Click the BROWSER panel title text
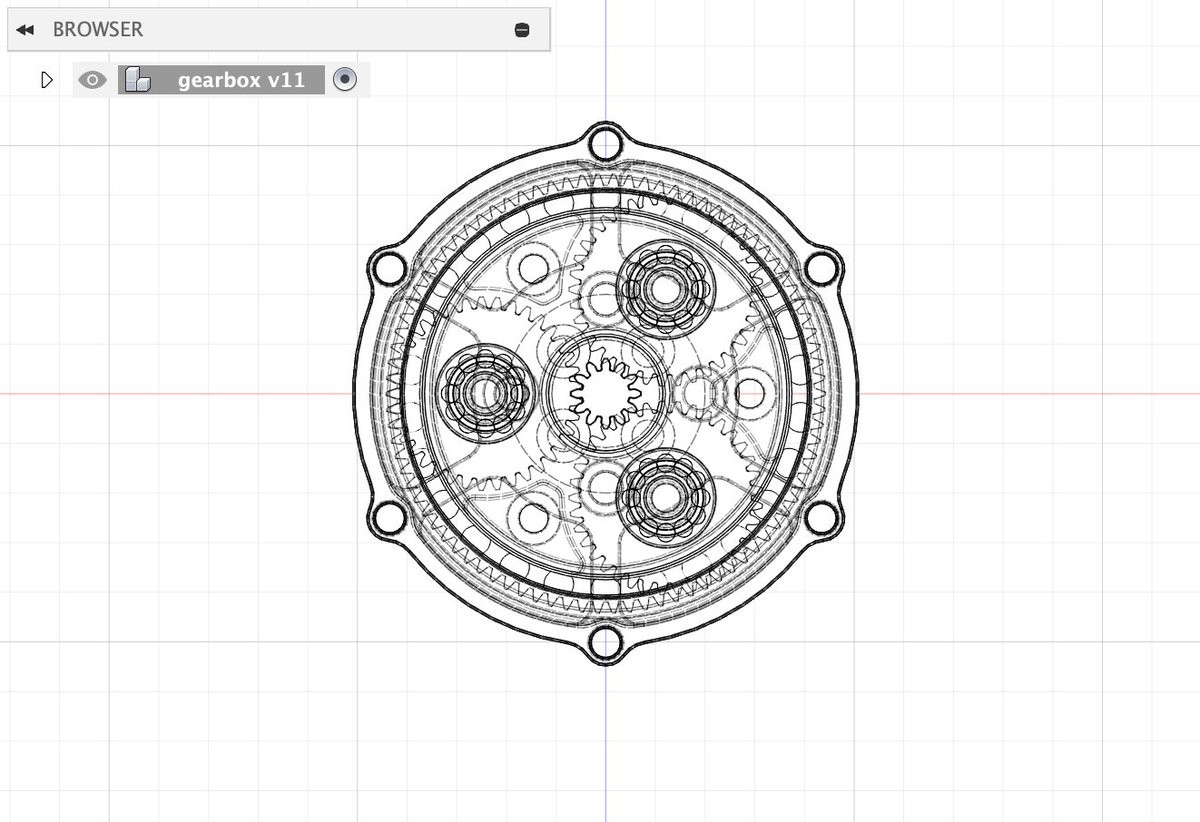The height and width of the screenshot is (822, 1200). pyautogui.click(x=98, y=30)
